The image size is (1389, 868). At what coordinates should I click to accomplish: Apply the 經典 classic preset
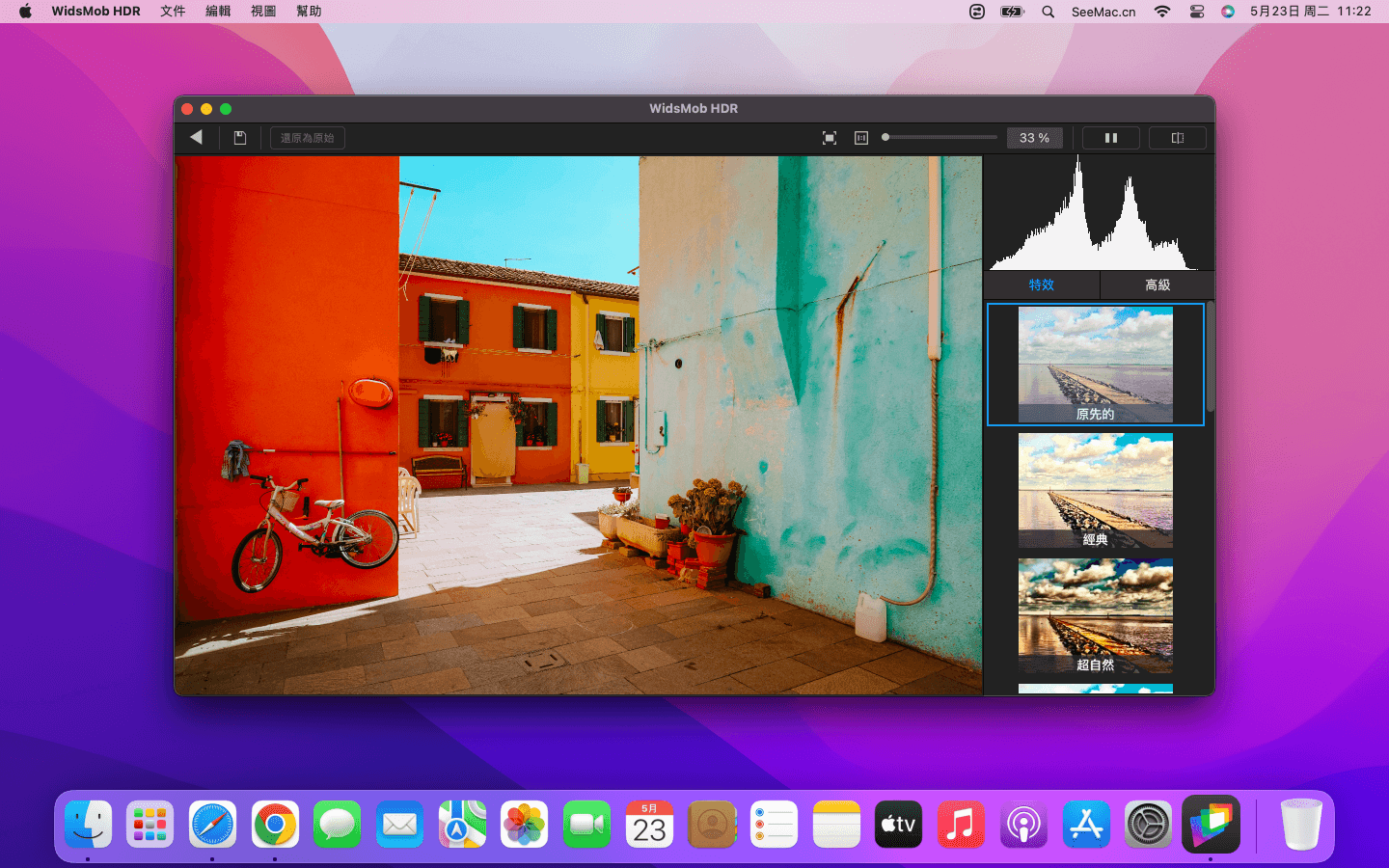click(1096, 490)
